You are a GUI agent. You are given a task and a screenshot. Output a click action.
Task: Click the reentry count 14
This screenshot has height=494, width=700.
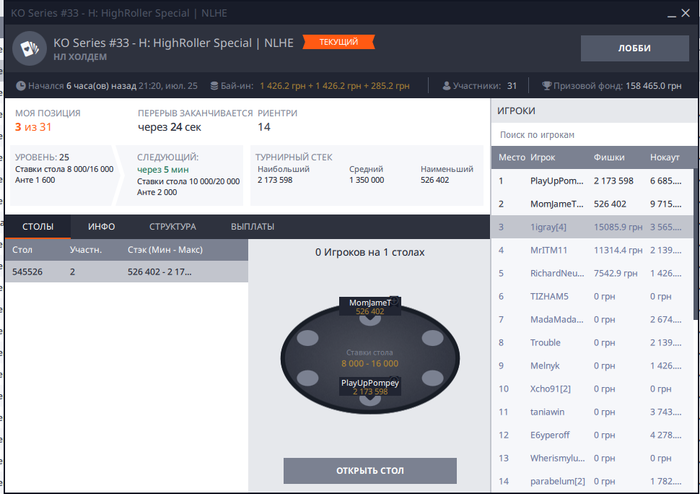click(264, 127)
